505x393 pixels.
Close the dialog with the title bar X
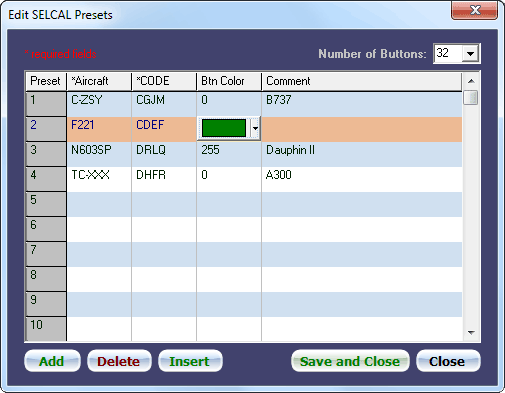(474, 10)
